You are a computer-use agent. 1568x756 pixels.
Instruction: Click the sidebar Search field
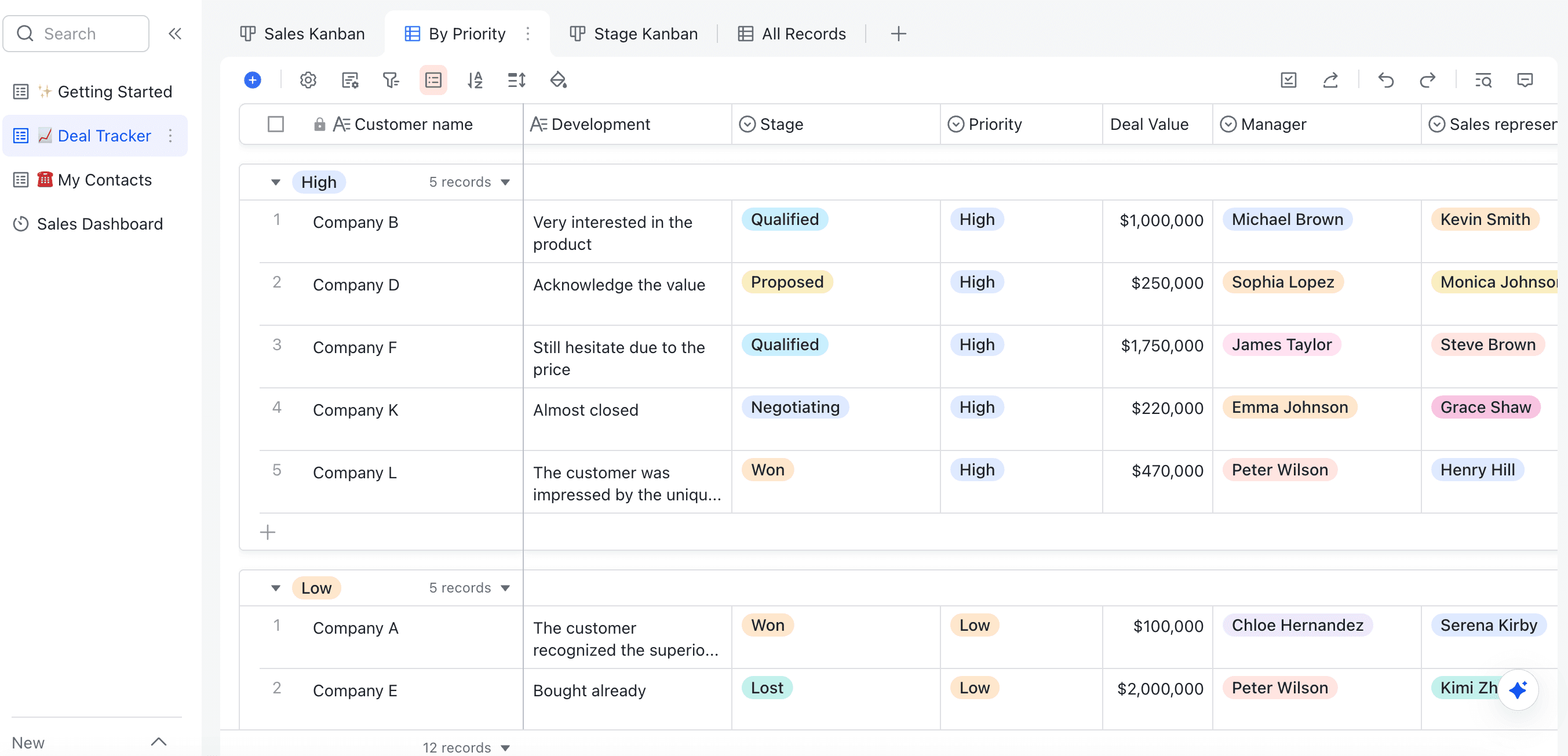(x=76, y=34)
